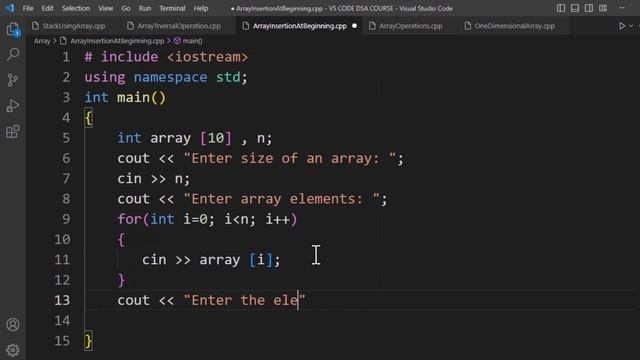Viewport: 640px width, 360px height.
Task: Open the Run and Debug view
Action: point(13,106)
